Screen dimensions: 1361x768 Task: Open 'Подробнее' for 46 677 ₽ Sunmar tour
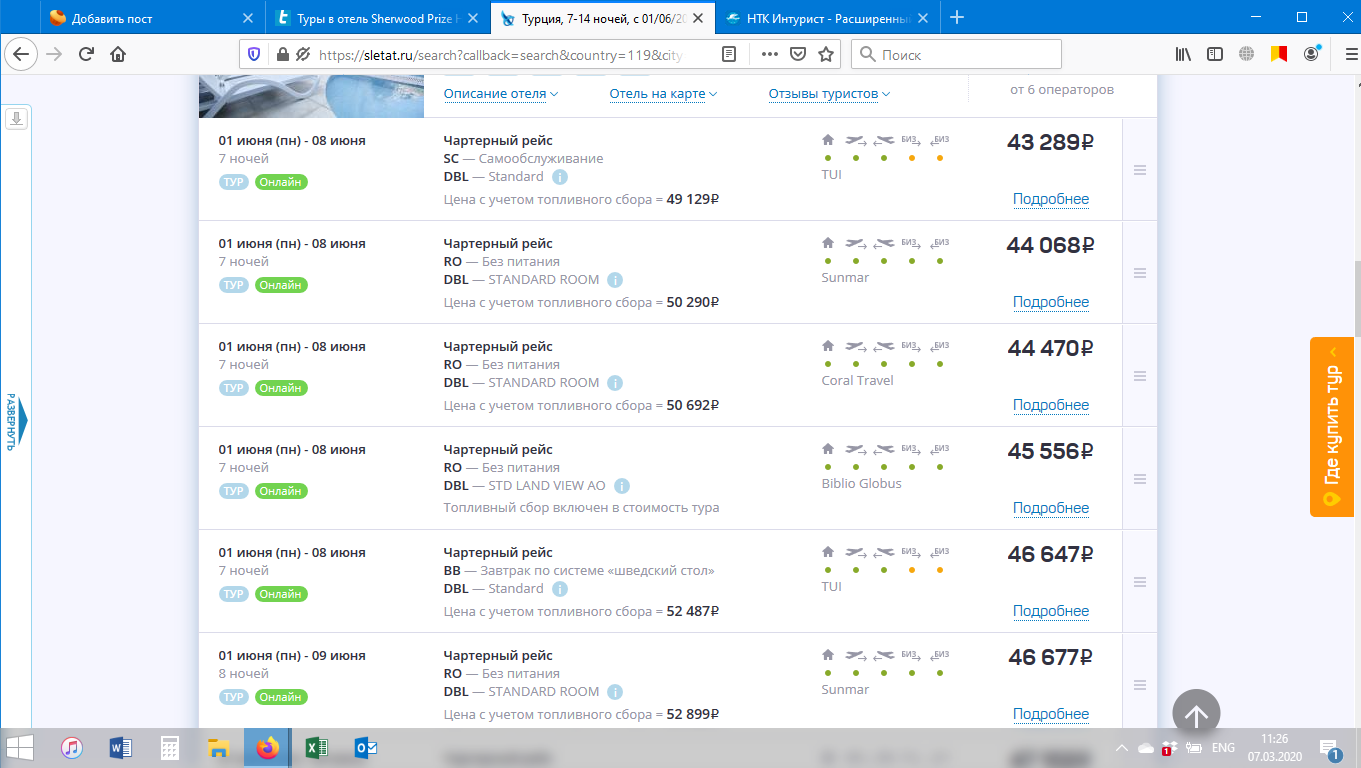1051,714
